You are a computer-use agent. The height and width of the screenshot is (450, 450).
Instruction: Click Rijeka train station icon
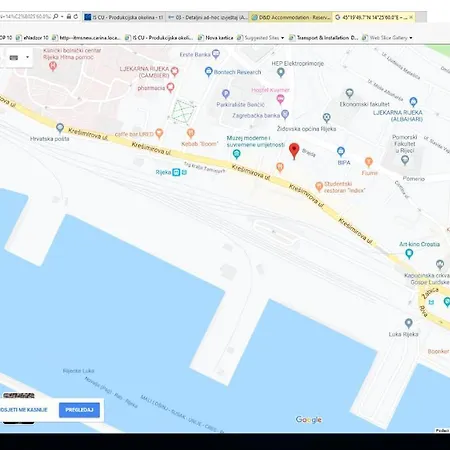(x=176, y=172)
